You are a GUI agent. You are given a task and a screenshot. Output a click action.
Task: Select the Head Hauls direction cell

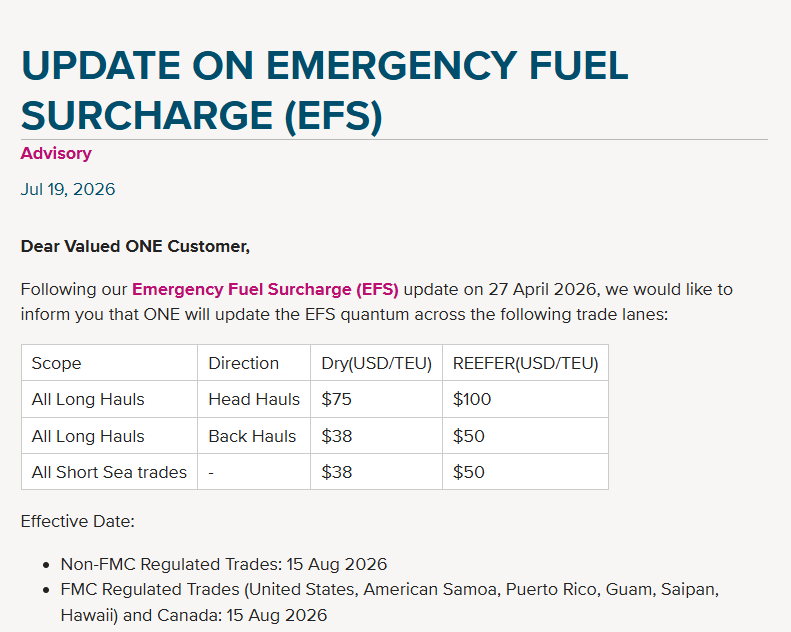tap(254, 399)
